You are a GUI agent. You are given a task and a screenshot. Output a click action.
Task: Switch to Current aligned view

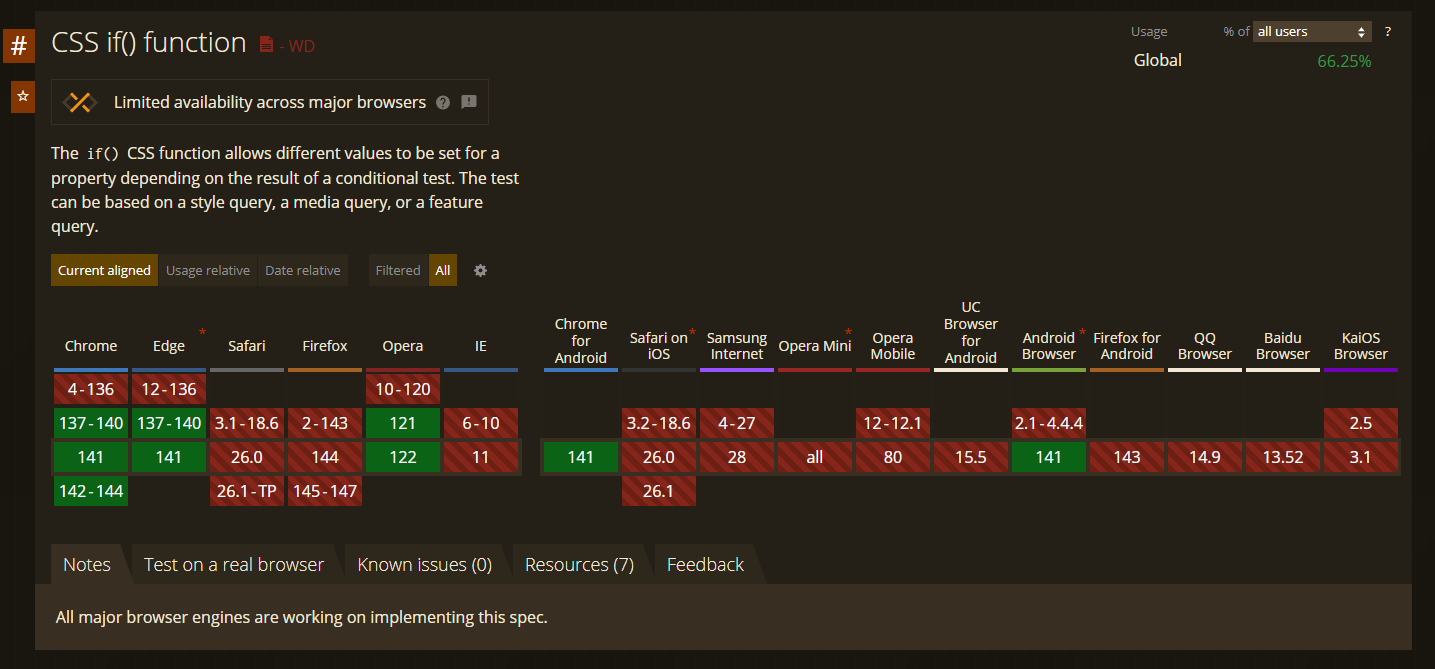(x=104, y=270)
